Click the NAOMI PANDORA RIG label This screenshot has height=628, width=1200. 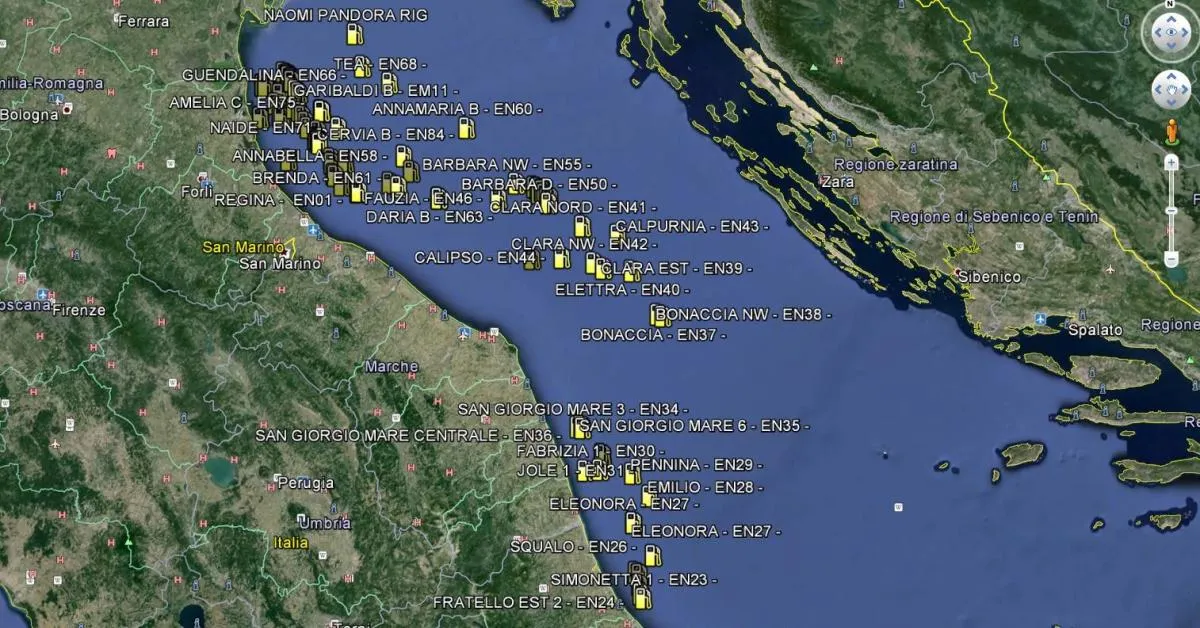click(x=346, y=15)
